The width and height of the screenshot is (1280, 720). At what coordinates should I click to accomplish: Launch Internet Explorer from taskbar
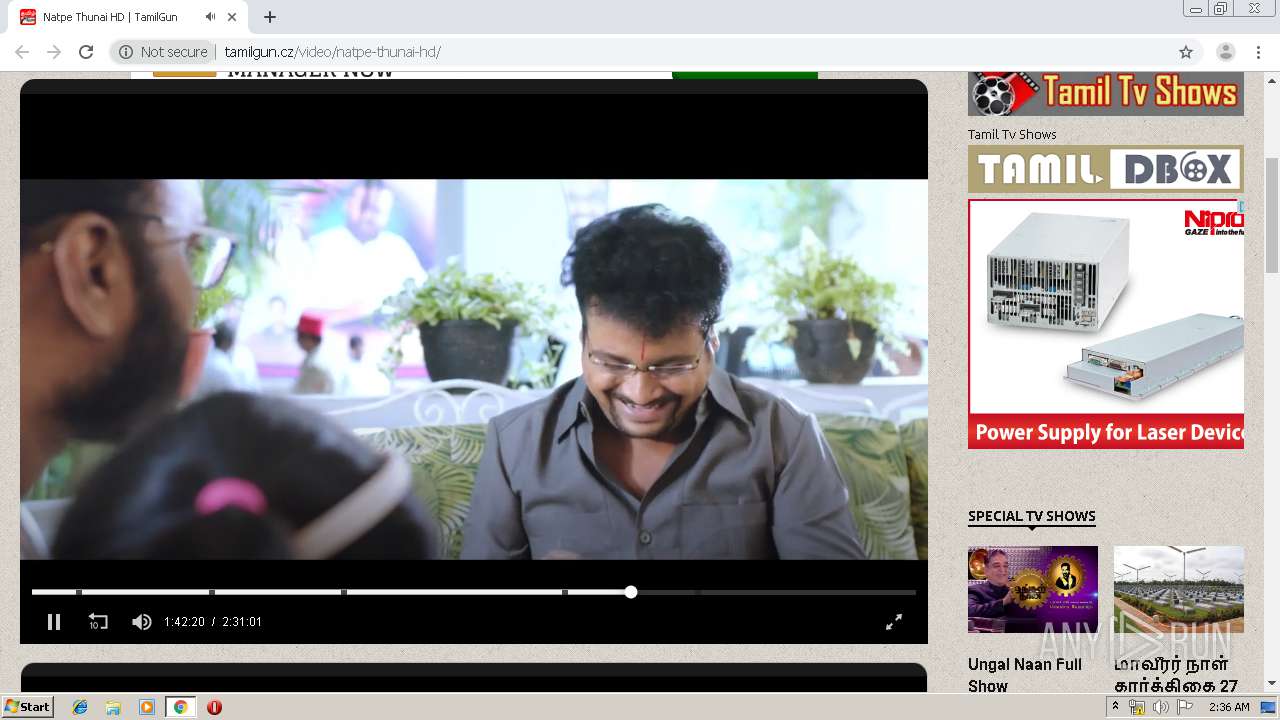(80, 707)
